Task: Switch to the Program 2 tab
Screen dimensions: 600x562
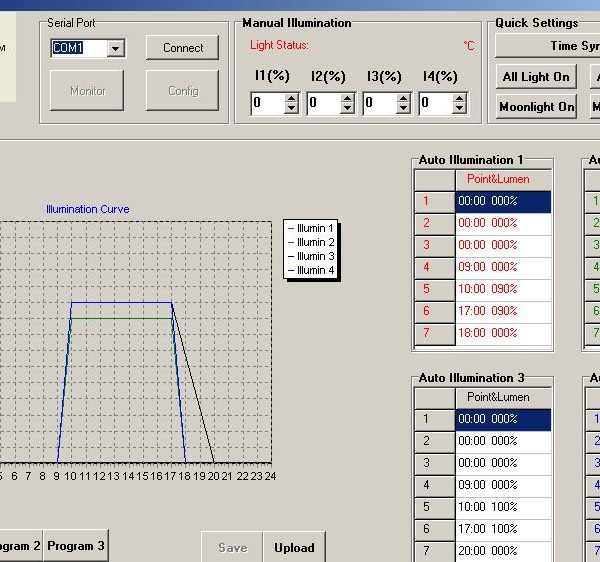Action: (21, 546)
